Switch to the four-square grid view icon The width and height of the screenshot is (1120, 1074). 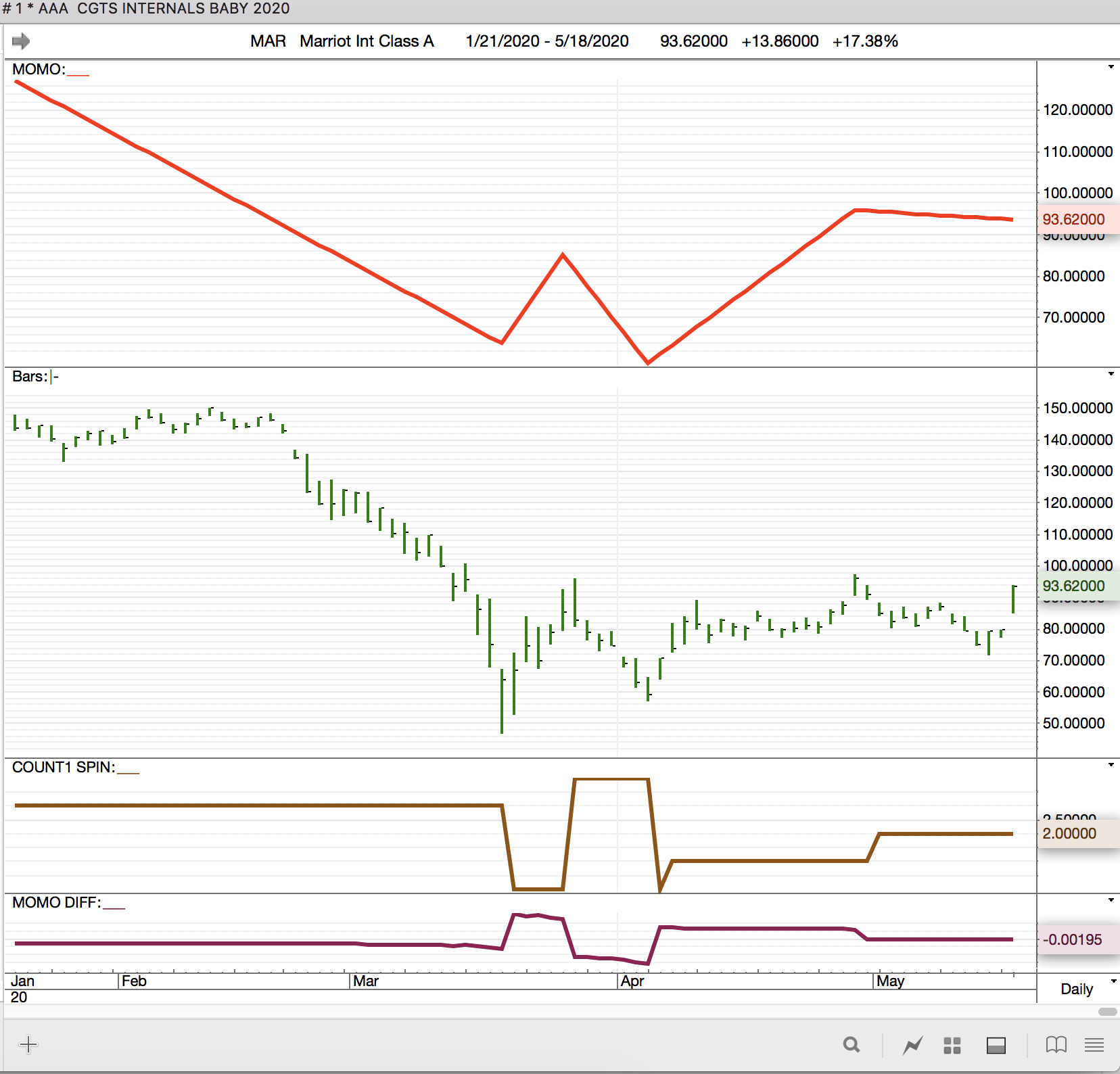952,1046
